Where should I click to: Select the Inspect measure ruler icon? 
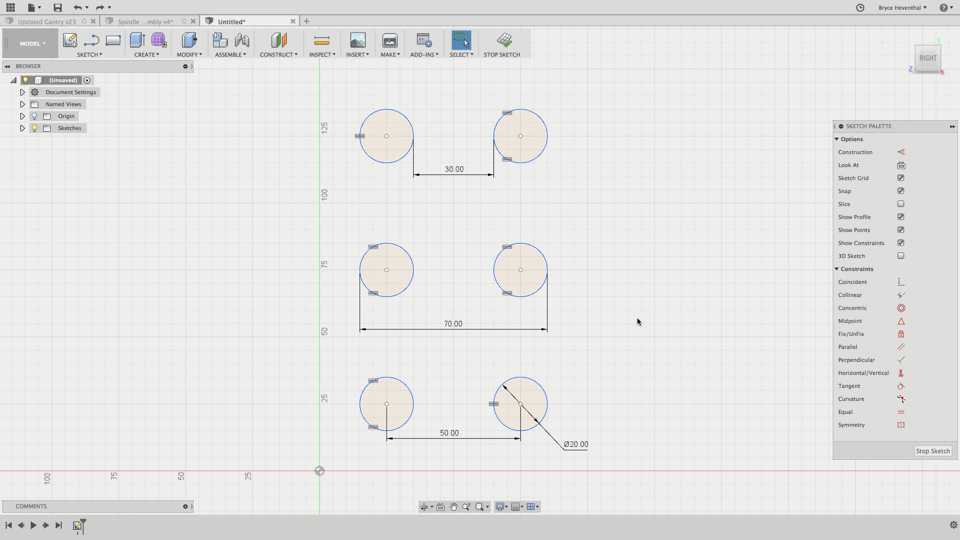321,41
